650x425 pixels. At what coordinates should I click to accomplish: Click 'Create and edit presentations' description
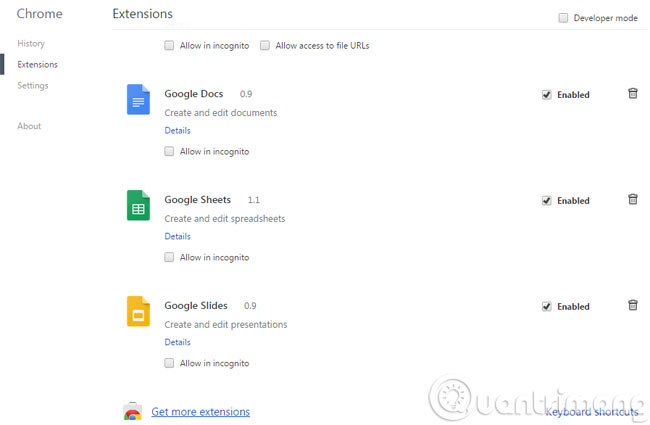tap(226, 325)
